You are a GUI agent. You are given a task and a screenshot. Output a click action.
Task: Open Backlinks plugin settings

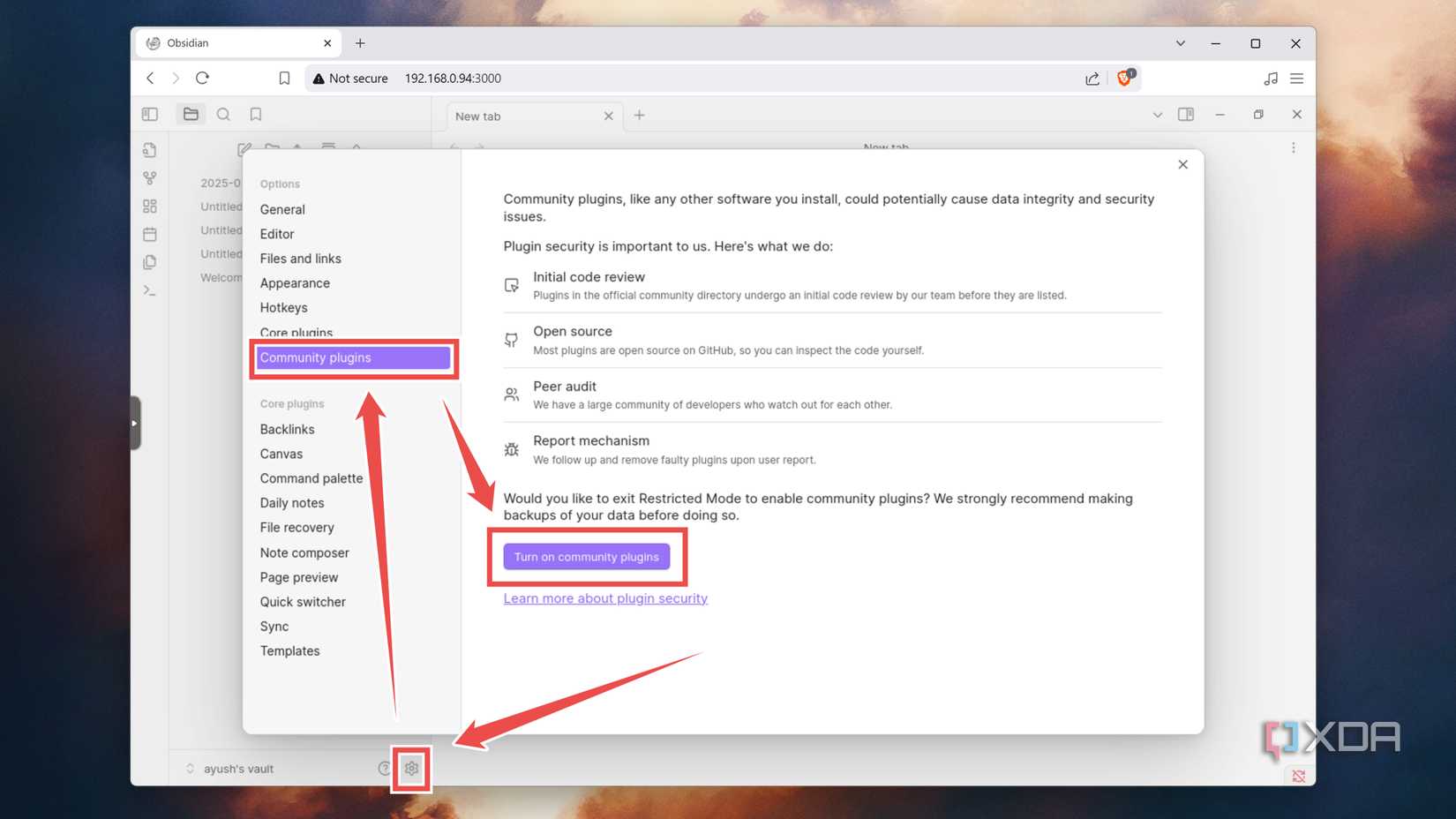tap(288, 430)
